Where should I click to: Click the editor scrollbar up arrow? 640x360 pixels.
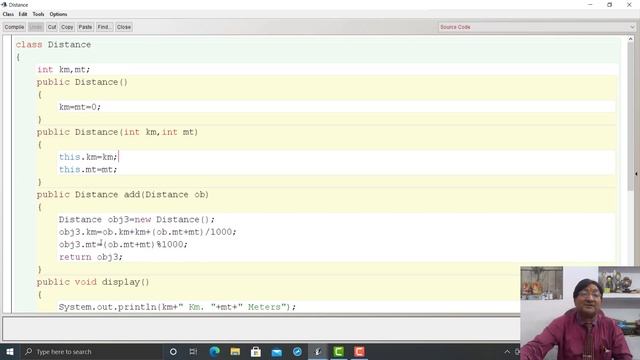631,39
